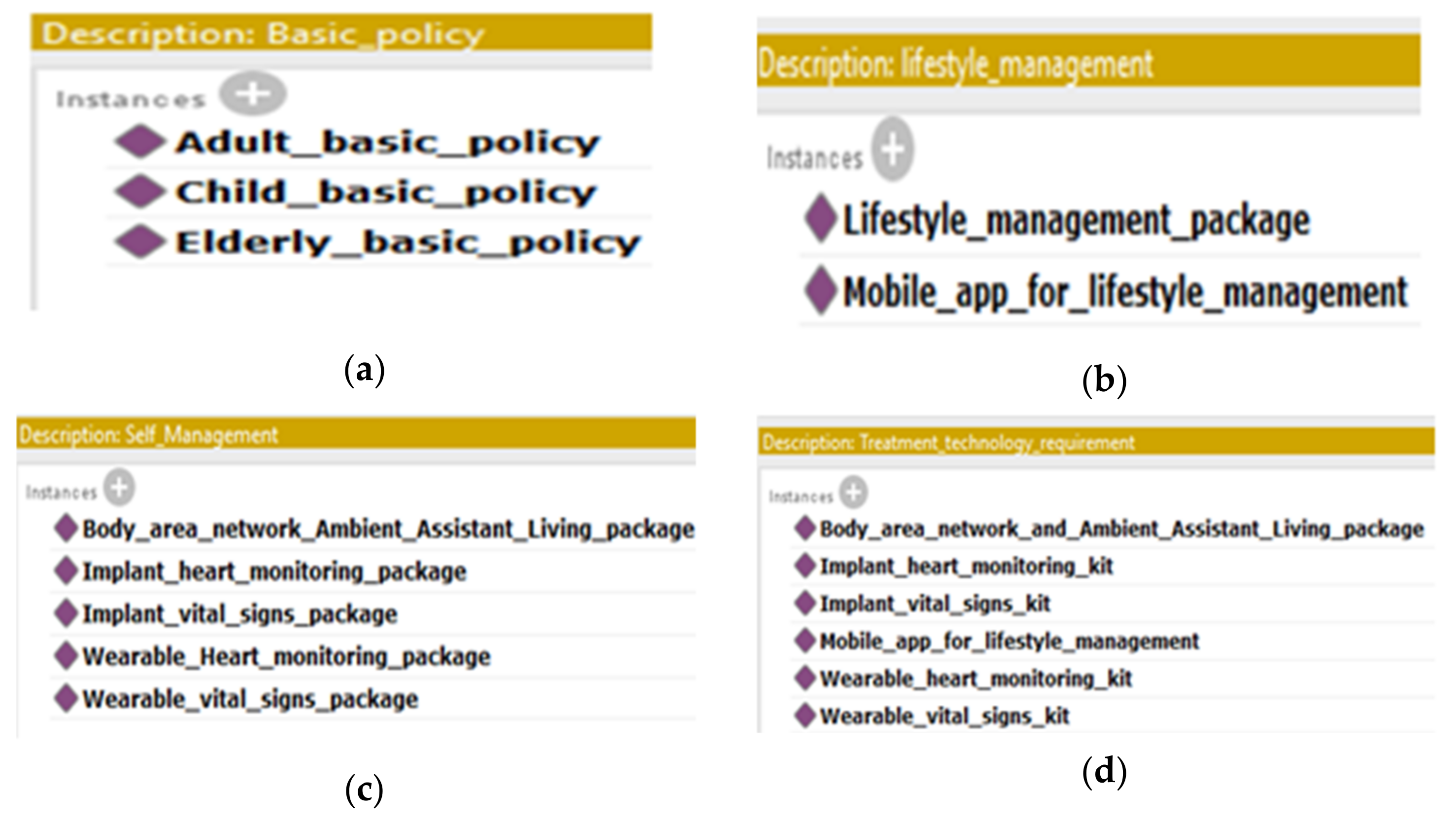Select Child_basic_policy instance
The image size is (1456, 825).
point(385,192)
